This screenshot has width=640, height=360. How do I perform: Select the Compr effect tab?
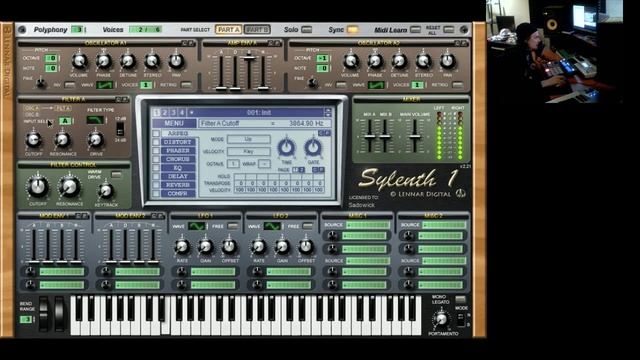pyautogui.click(x=178, y=193)
